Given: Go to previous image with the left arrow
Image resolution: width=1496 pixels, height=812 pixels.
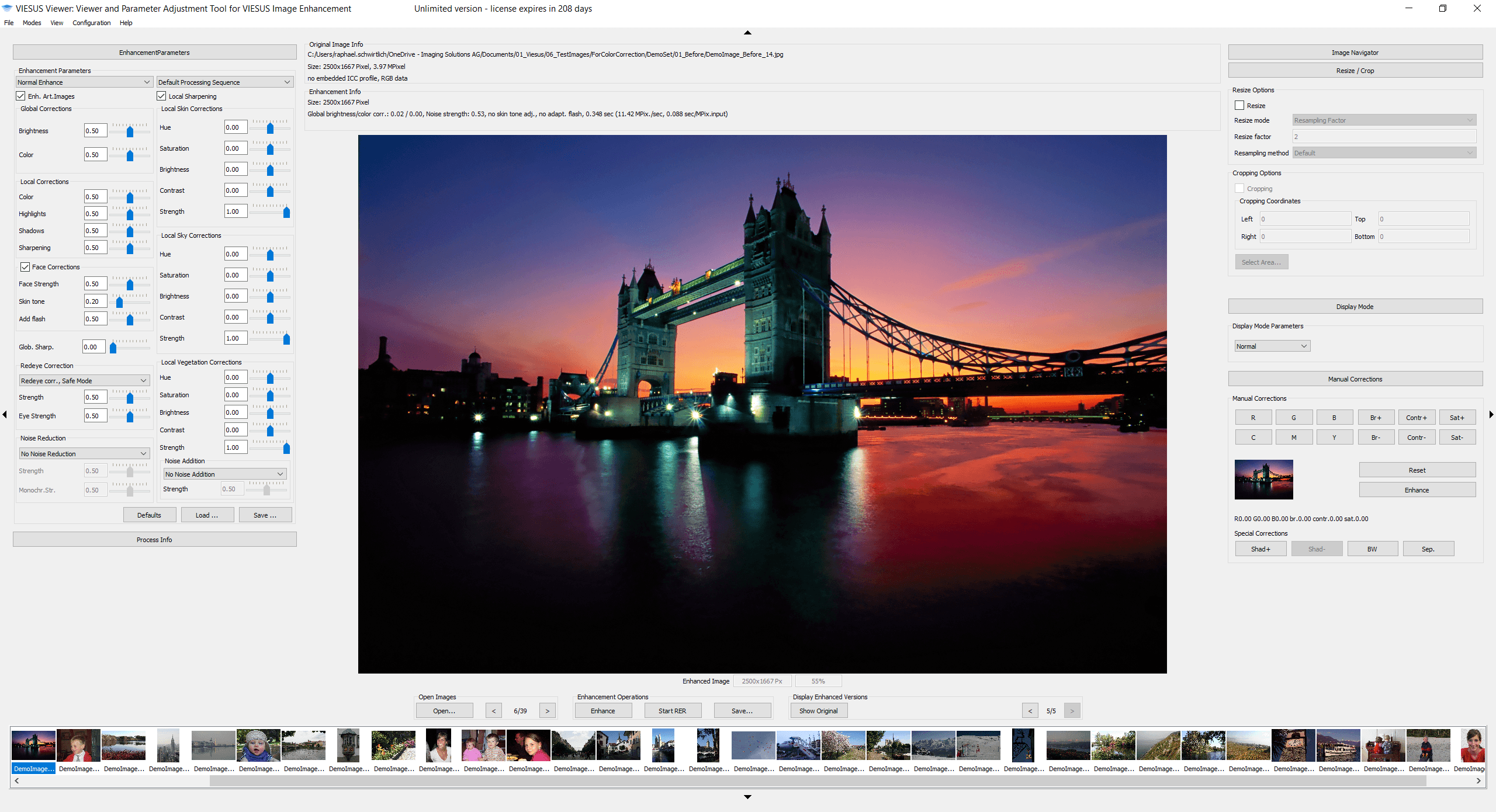Looking at the screenshot, I should tap(493, 710).
